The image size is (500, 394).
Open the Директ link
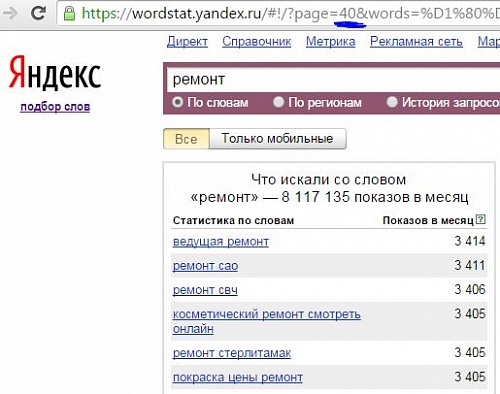(x=187, y=42)
